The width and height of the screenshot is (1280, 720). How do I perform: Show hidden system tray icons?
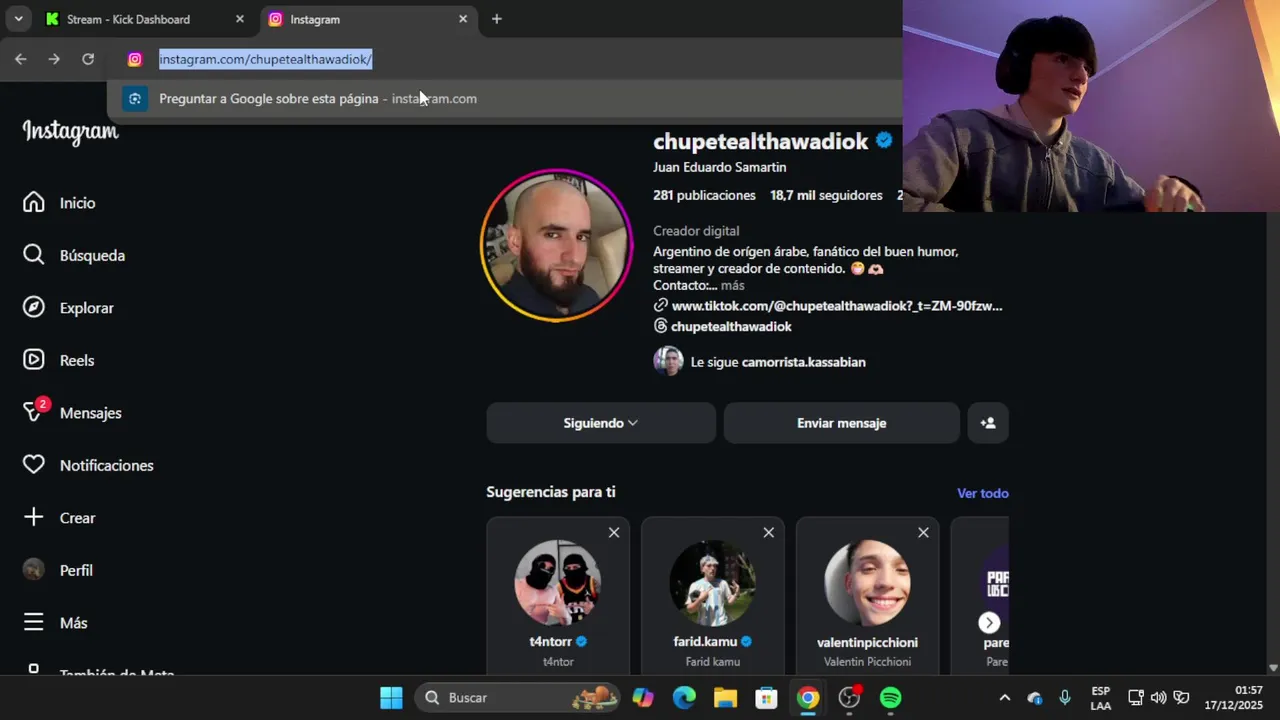pyautogui.click(x=1005, y=697)
